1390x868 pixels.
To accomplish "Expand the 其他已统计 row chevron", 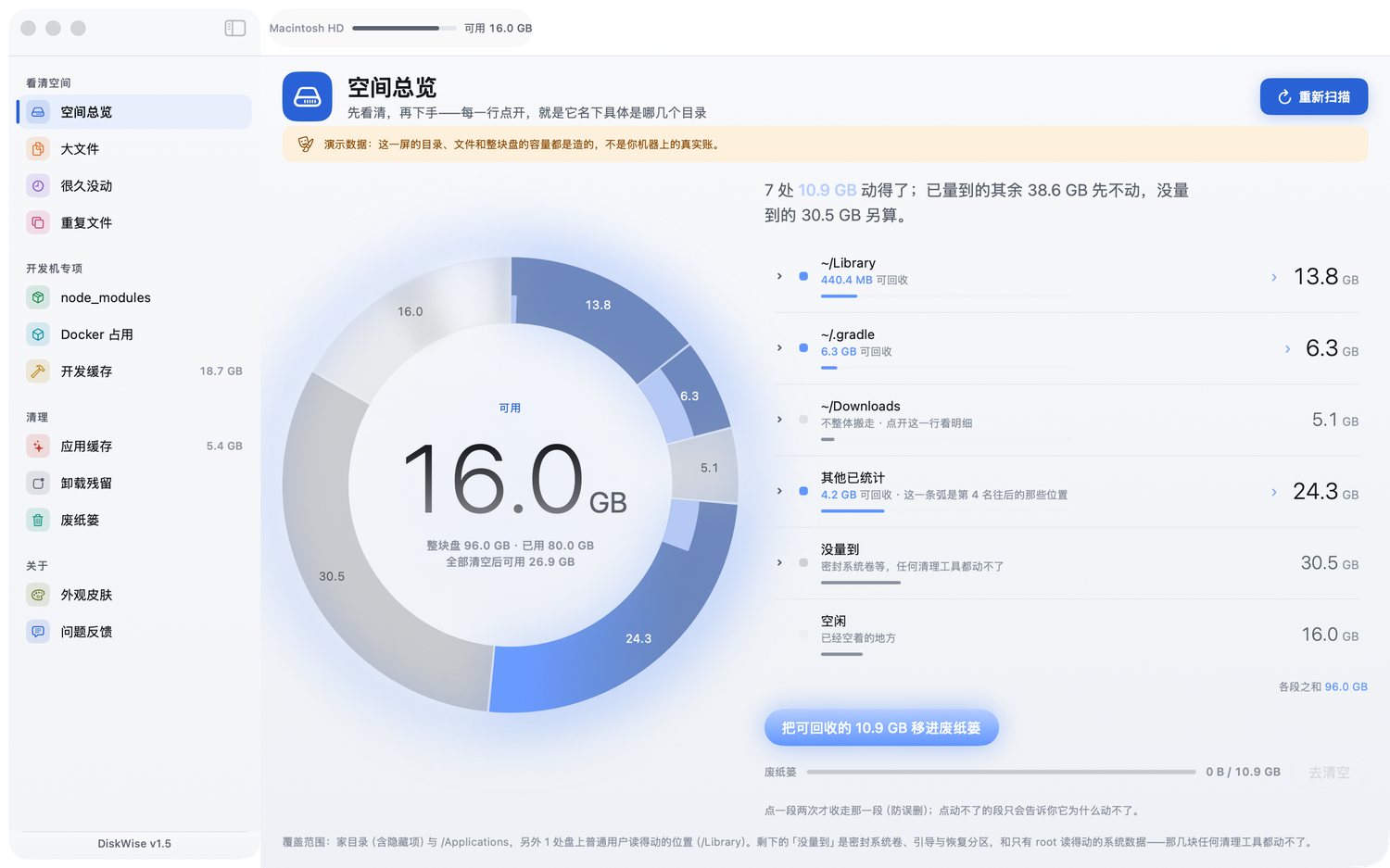I will coord(779,491).
